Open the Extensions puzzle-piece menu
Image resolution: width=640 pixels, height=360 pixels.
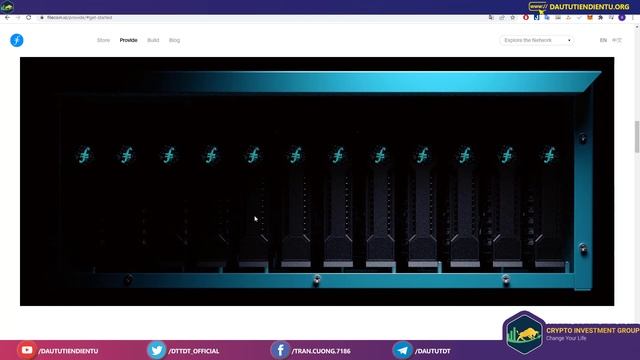600,18
